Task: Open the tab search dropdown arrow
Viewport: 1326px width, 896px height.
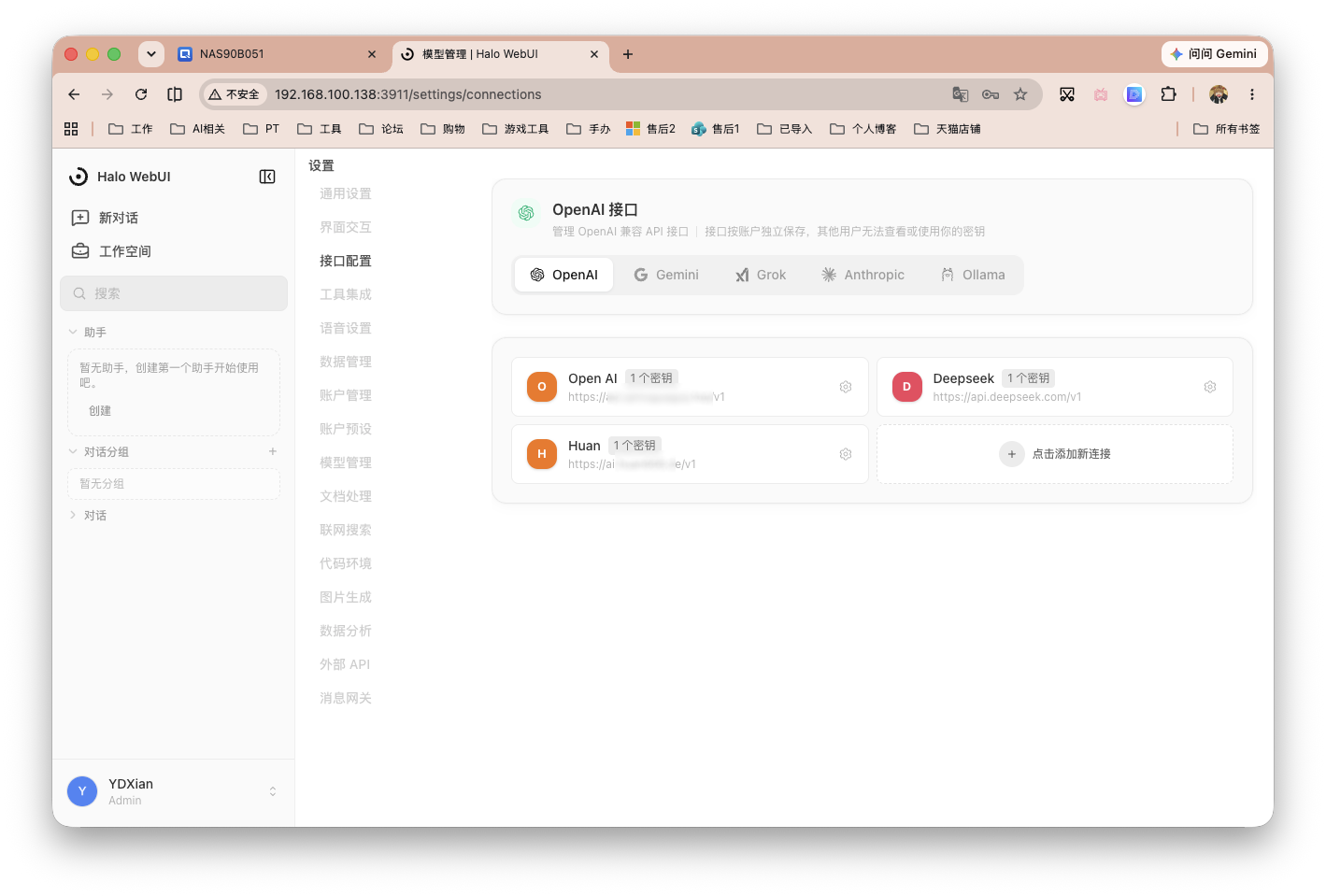Action: (x=151, y=54)
